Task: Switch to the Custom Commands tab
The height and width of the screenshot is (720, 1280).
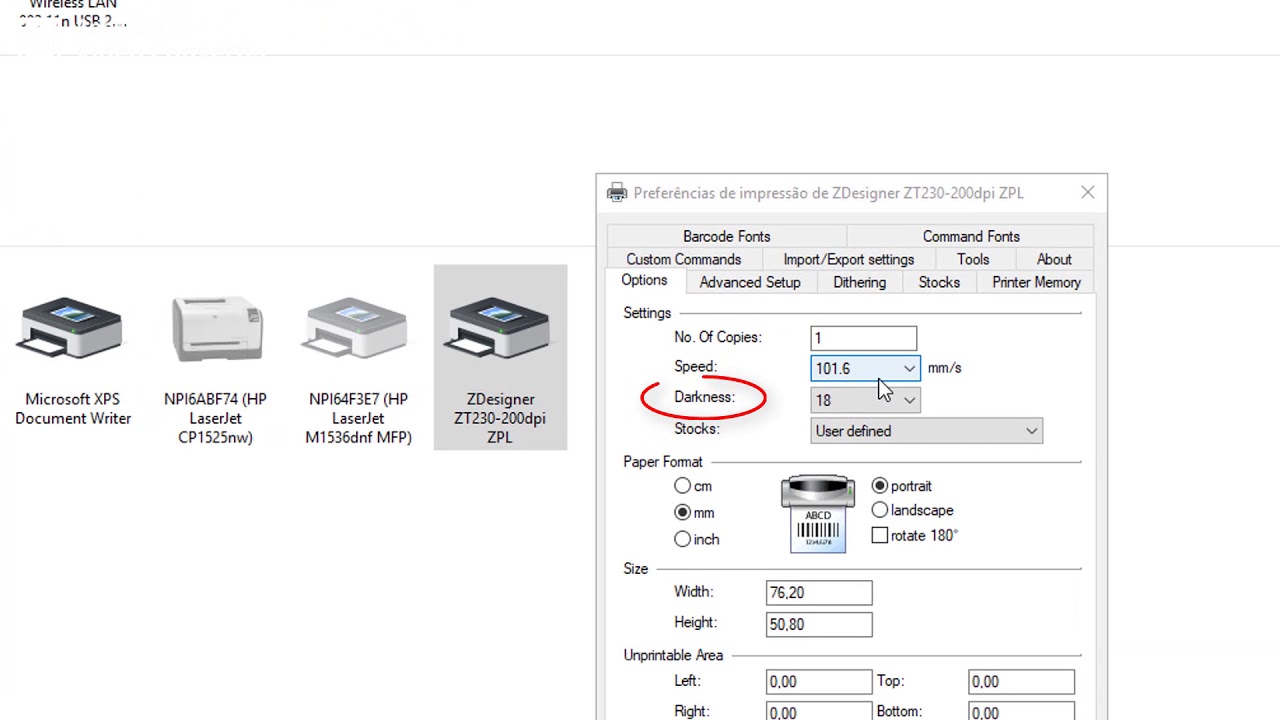Action: pyautogui.click(x=684, y=259)
